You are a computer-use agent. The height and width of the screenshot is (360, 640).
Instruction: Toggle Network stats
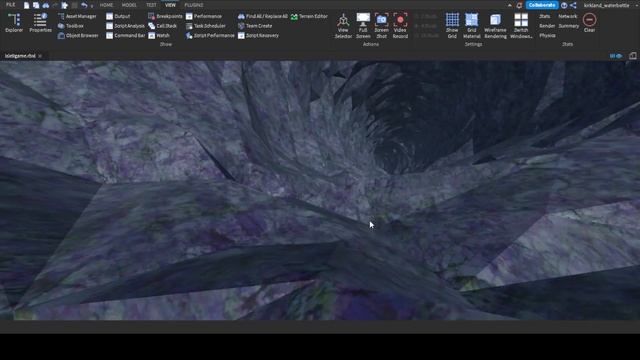[568, 16]
